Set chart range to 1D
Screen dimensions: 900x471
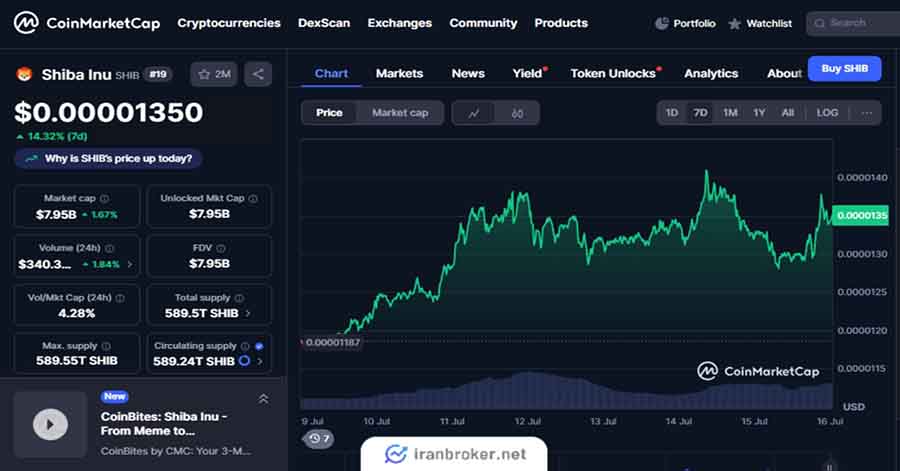click(x=672, y=113)
